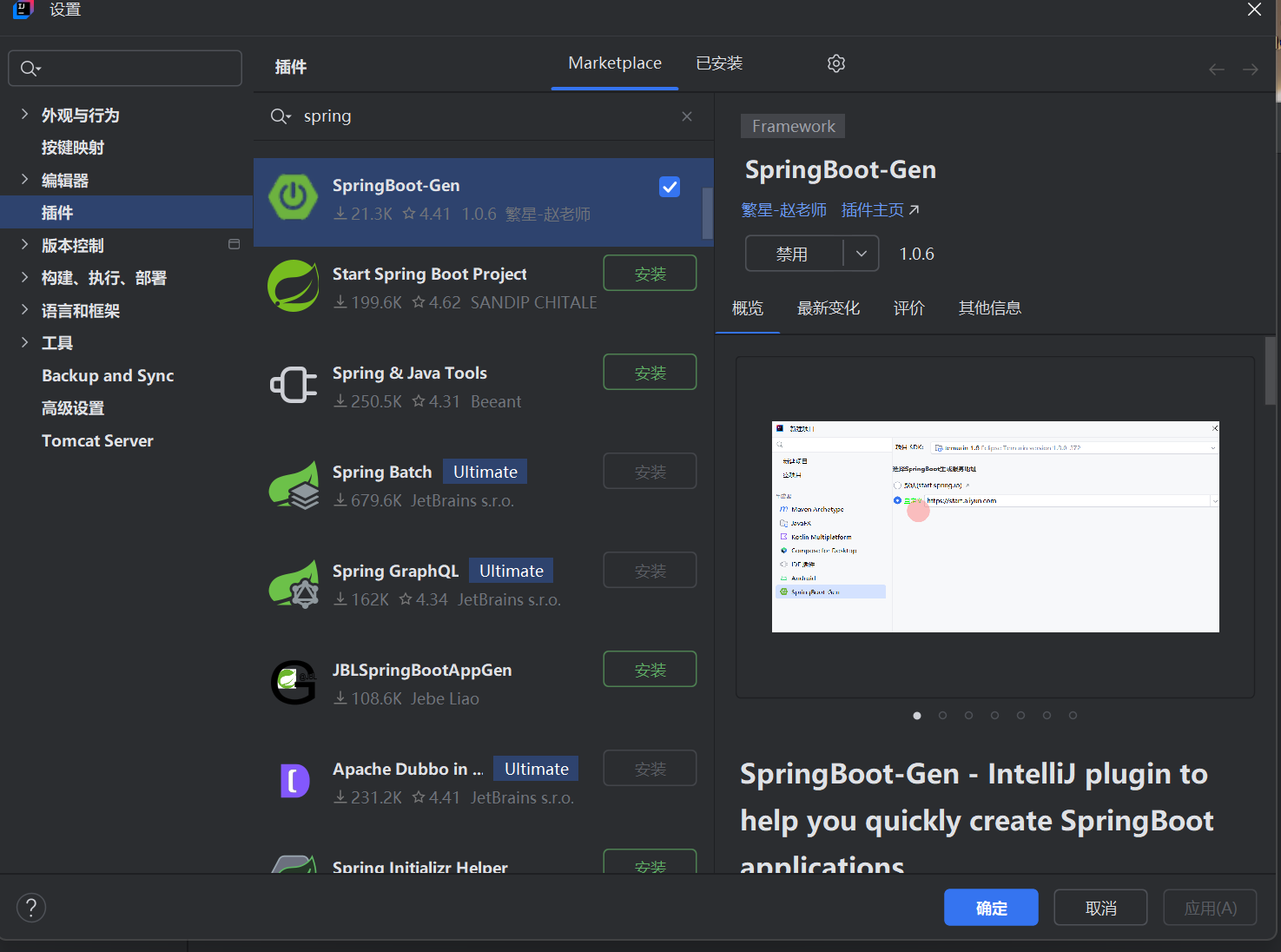
Task: Click the Start Spring Boot Project icon
Action: 294,286
